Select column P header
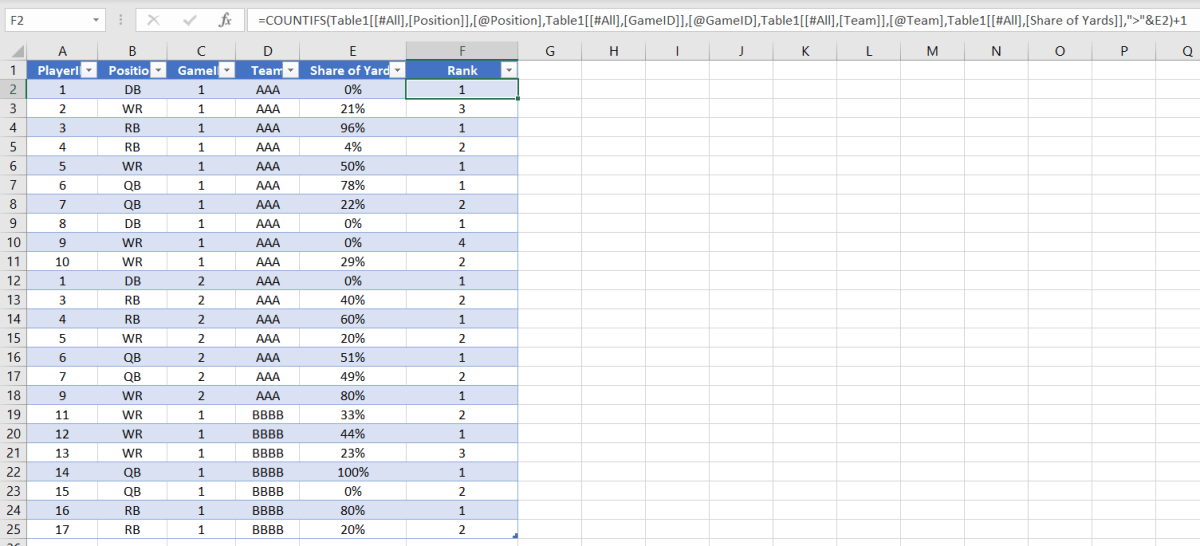 click(x=1124, y=51)
